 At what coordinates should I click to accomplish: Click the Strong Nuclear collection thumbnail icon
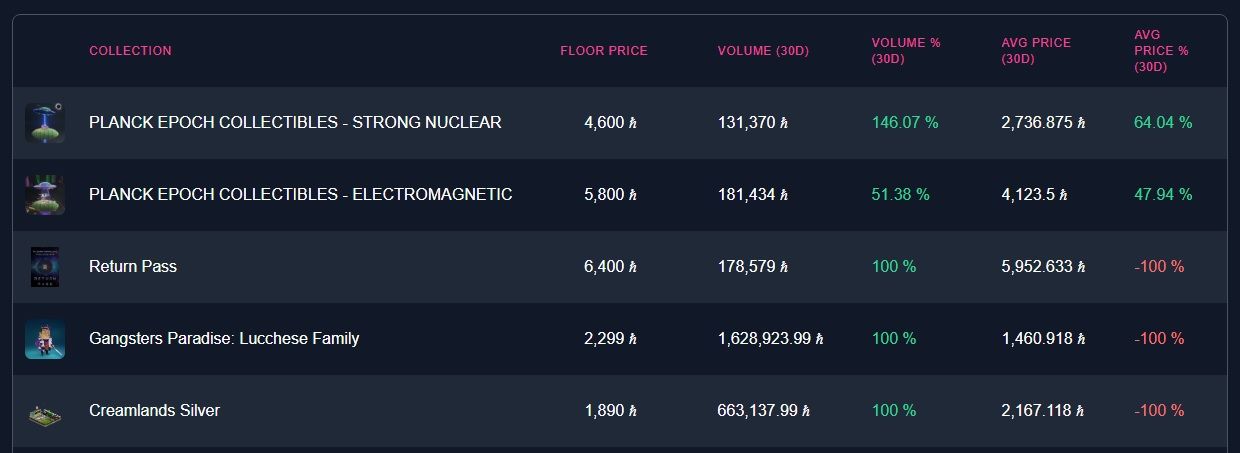(45, 123)
